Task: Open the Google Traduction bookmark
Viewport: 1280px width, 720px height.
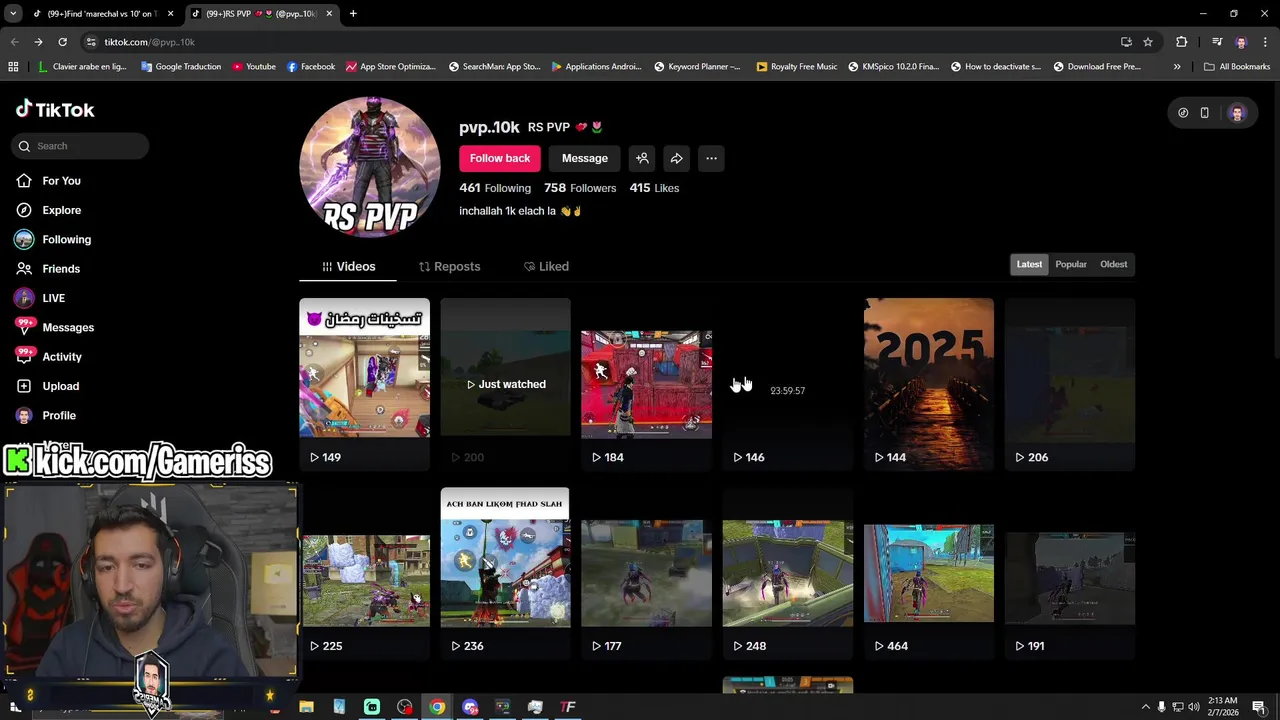Action: 181,67
